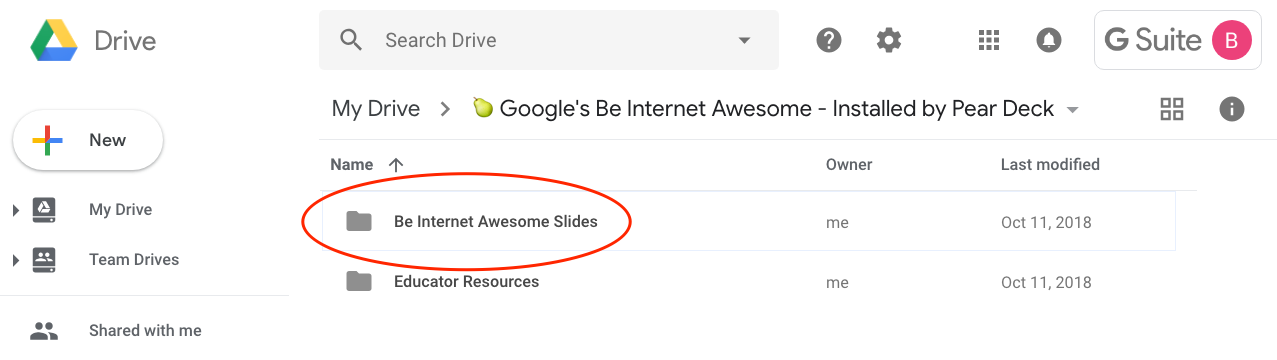This screenshot has height=360, width=1277.
Task: Open the Help question mark icon
Action: point(829,40)
